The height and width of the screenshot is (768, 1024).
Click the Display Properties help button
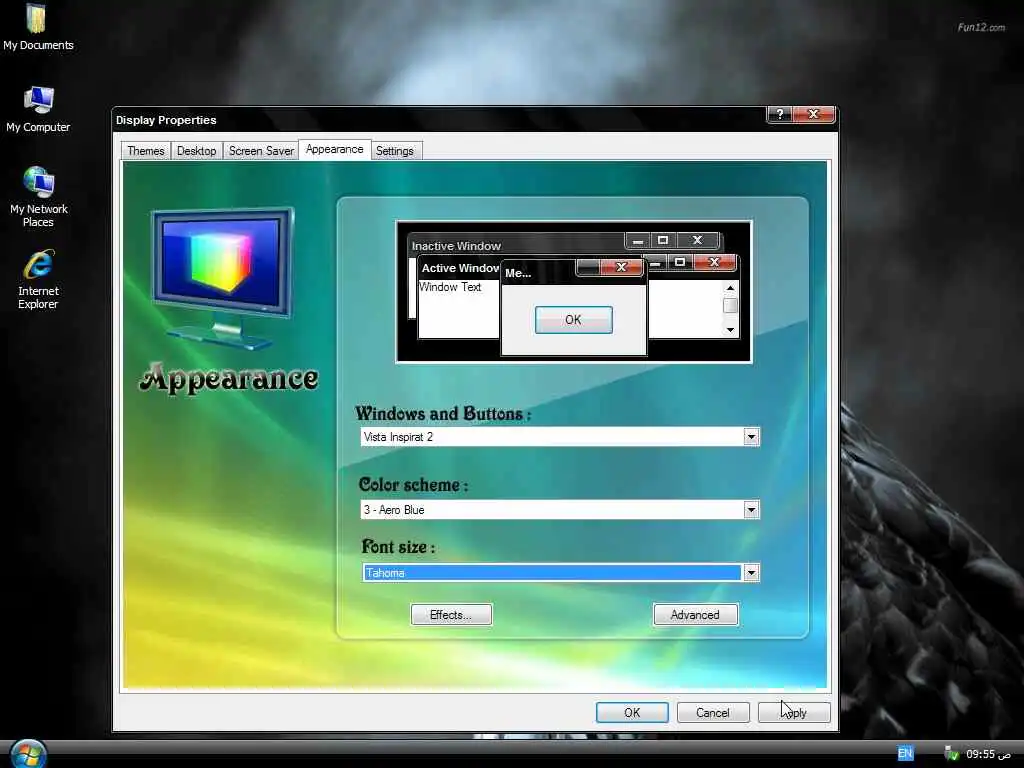[x=780, y=114]
